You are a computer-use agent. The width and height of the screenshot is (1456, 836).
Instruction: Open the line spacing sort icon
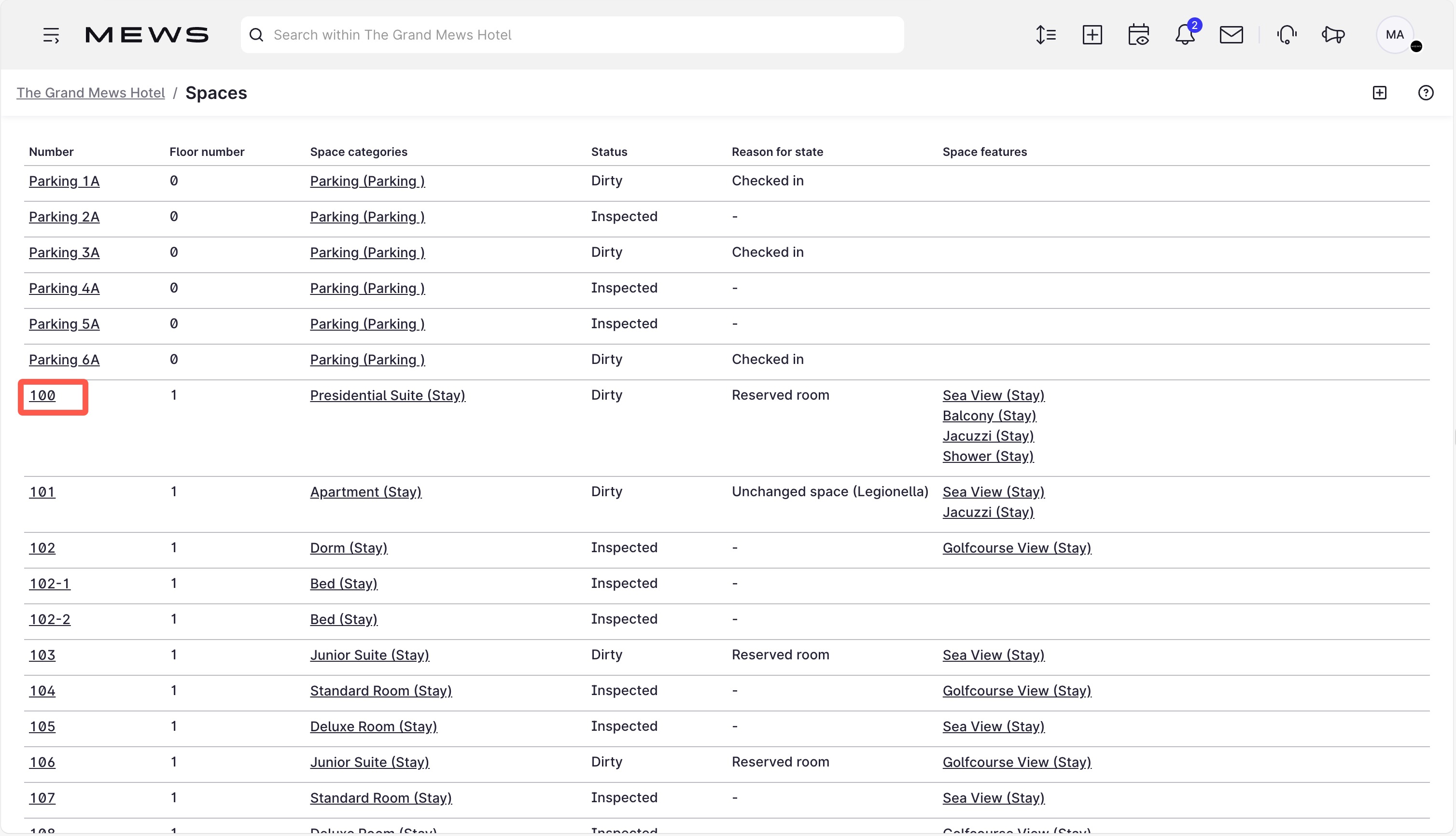[x=1046, y=35]
